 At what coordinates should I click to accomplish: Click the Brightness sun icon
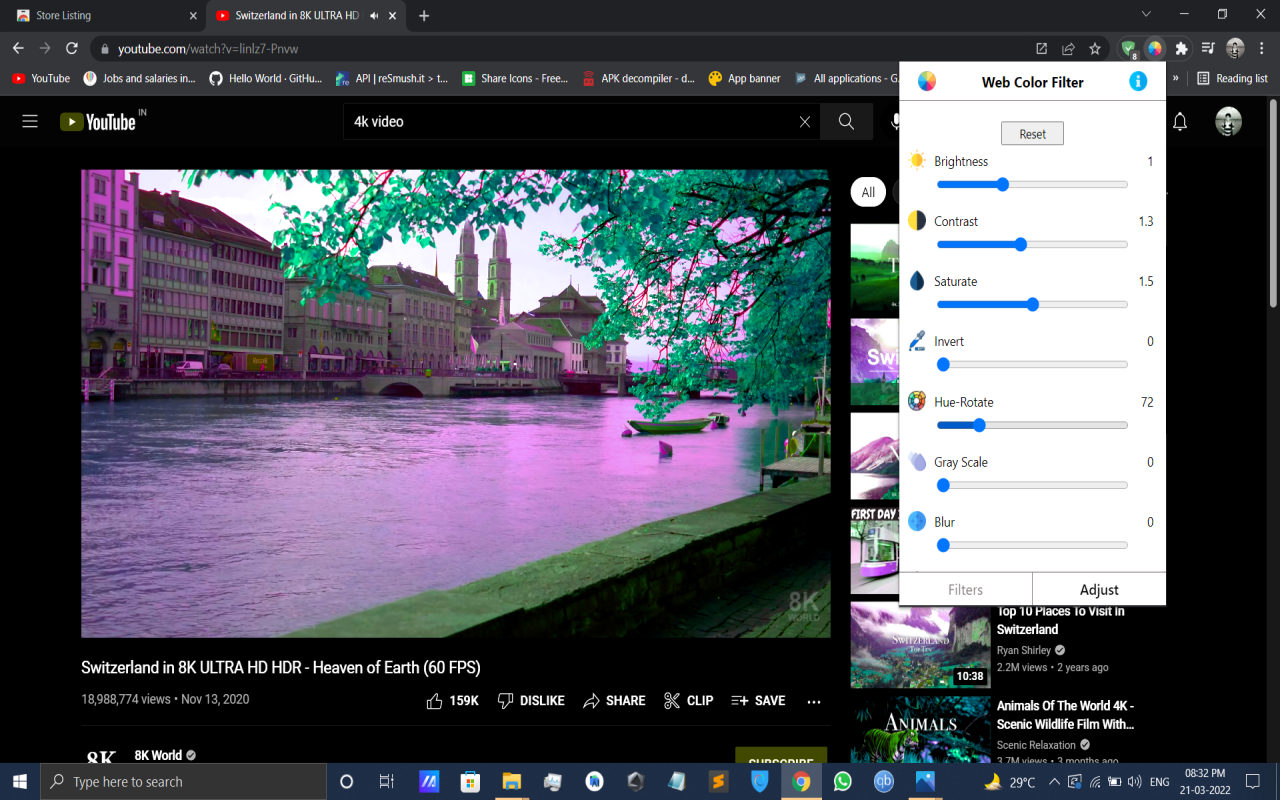tap(916, 160)
